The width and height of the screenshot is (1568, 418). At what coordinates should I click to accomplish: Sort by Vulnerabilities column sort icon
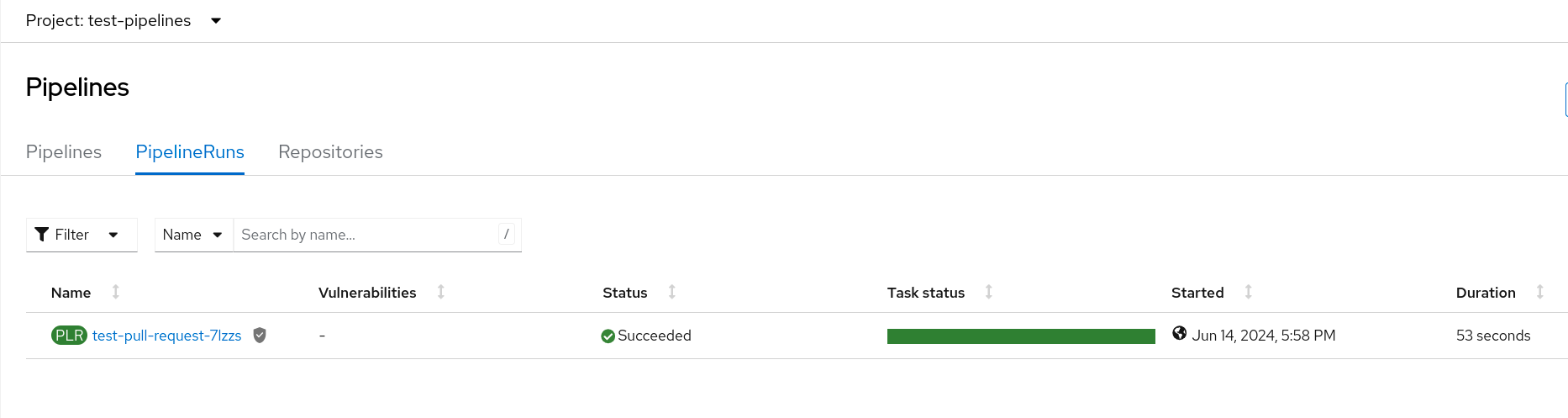point(441,292)
